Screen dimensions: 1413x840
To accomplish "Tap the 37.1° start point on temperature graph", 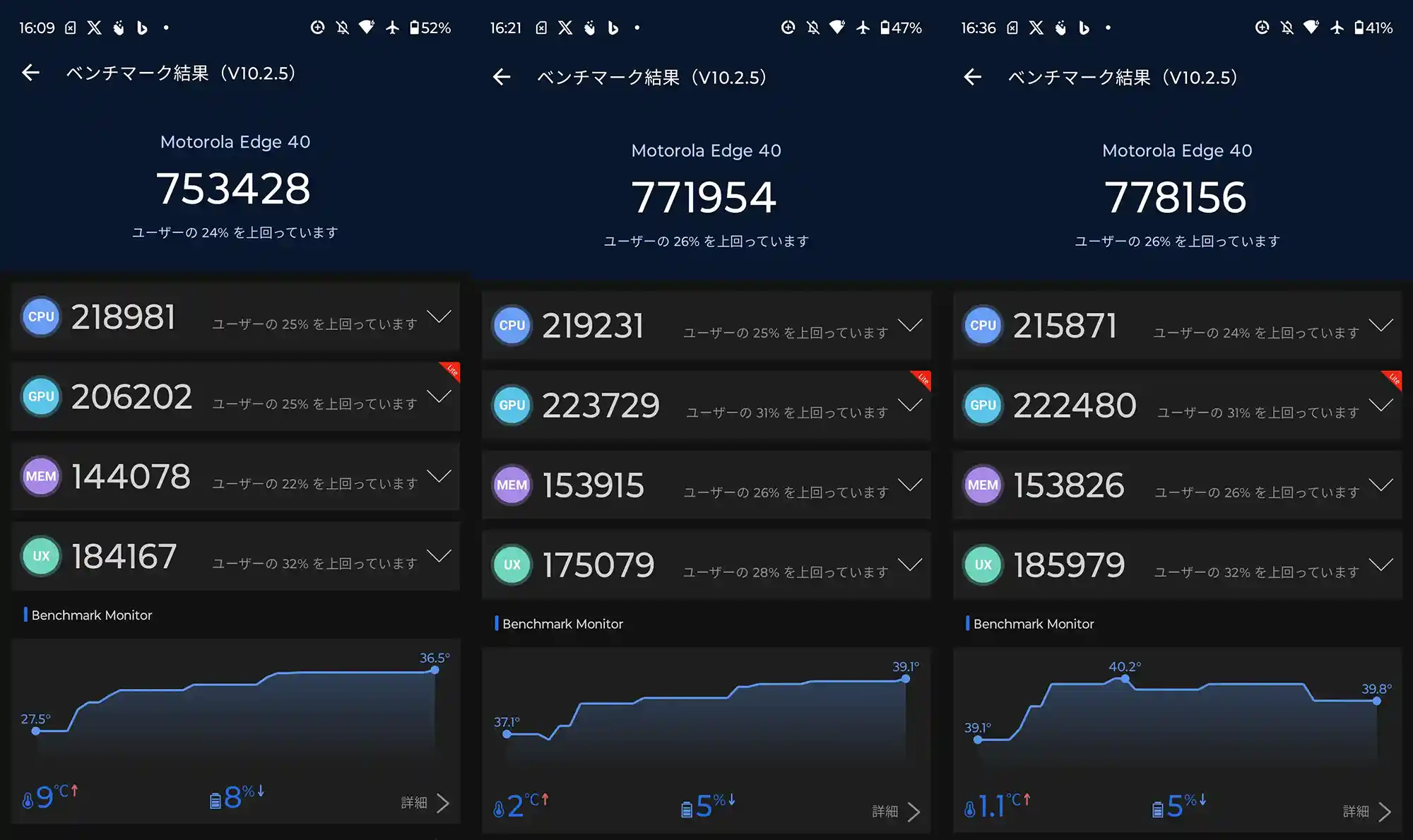I will coord(507,734).
